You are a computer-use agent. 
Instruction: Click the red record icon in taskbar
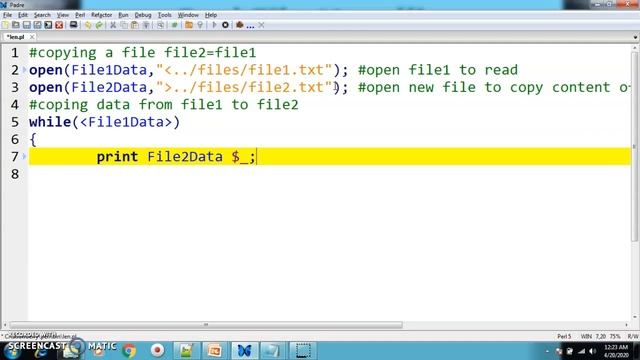tap(158, 350)
